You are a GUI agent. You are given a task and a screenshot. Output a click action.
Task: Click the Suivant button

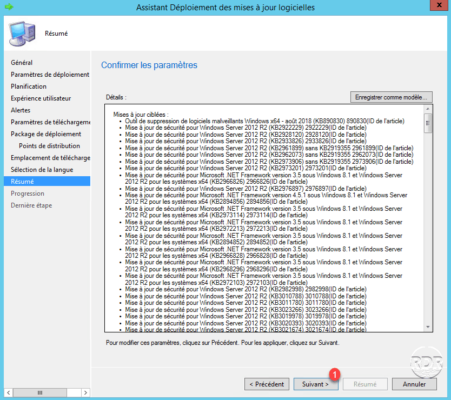tap(315, 384)
